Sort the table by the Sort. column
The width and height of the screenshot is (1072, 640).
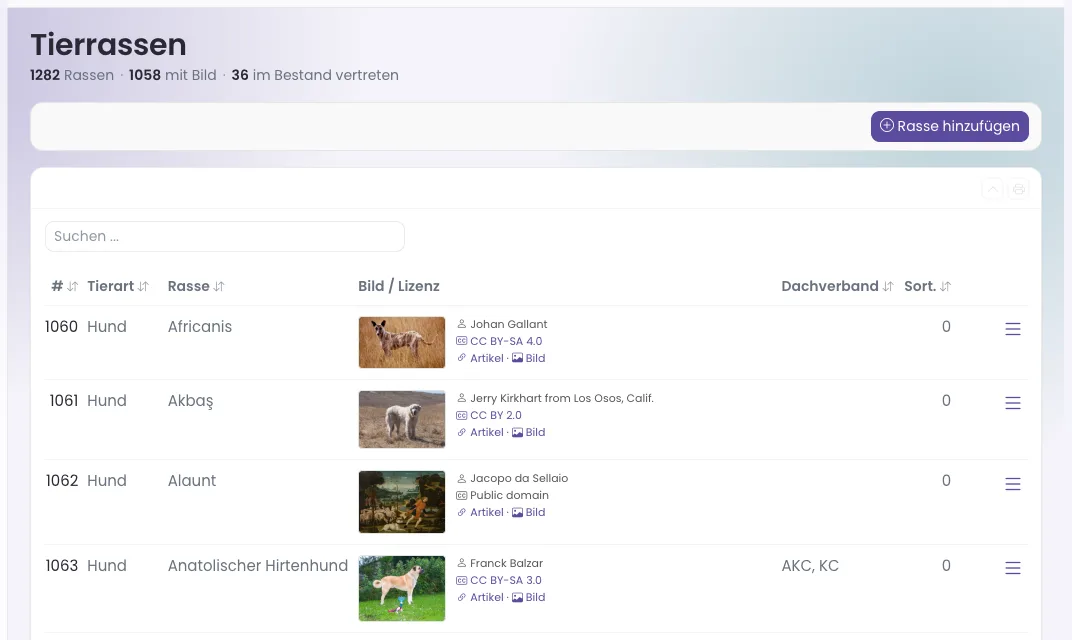click(x=928, y=286)
